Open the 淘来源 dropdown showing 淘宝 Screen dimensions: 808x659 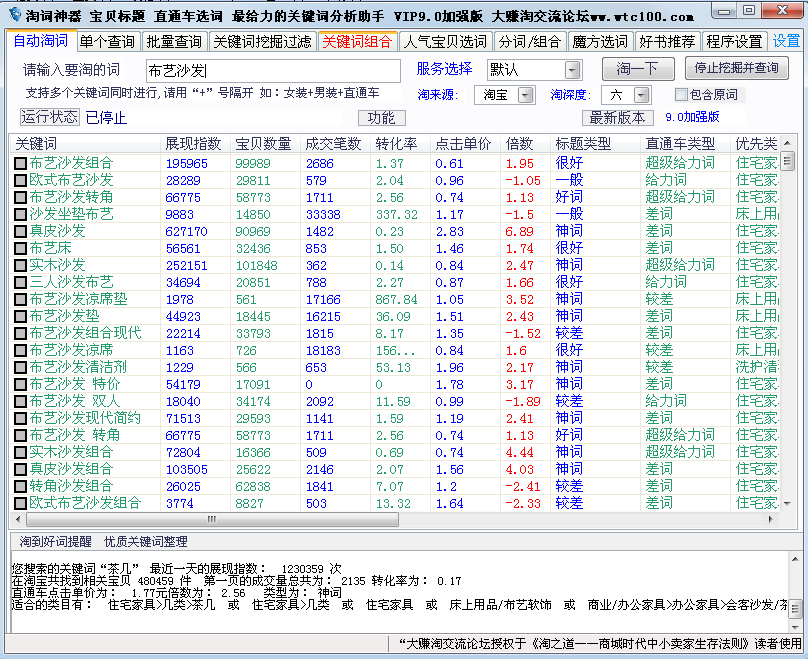[x=510, y=94]
